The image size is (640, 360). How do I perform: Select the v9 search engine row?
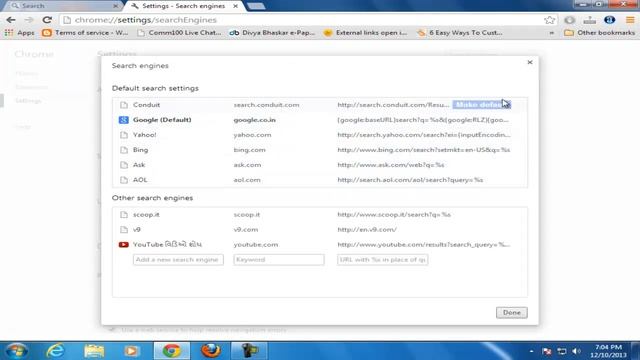tap(320, 229)
